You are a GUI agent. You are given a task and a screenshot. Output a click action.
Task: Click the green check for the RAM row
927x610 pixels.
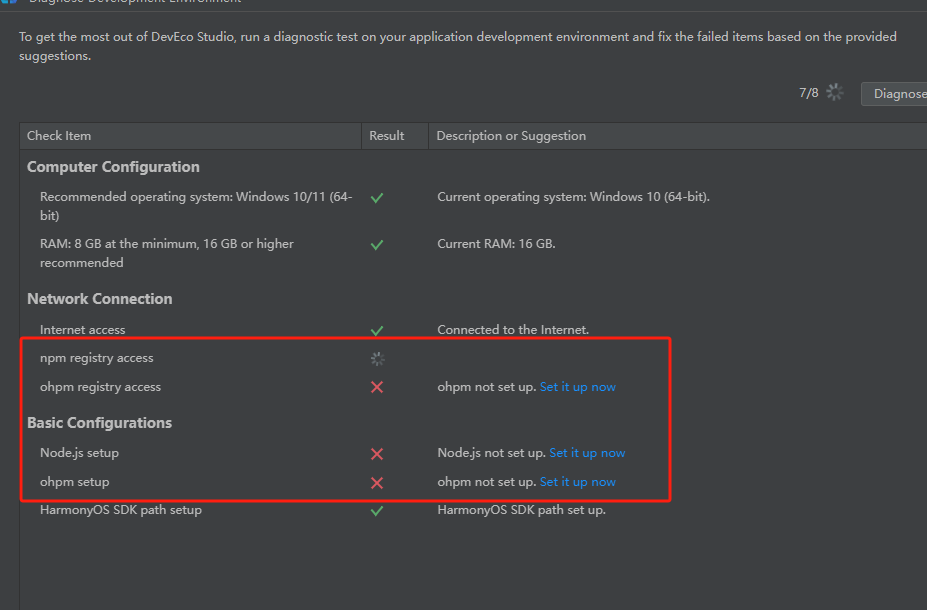point(377,245)
